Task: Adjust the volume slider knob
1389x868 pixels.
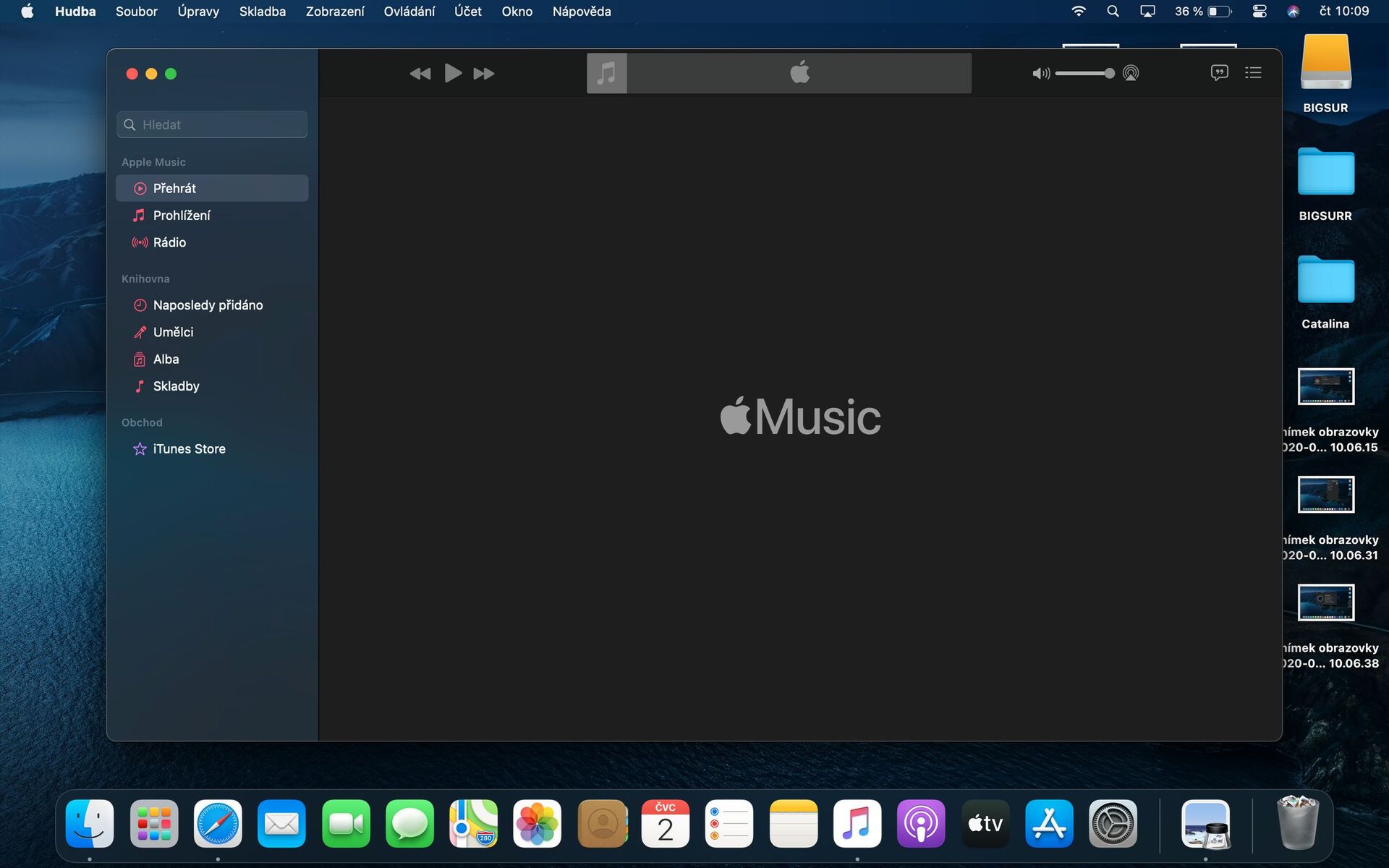Action: [1109, 73]
